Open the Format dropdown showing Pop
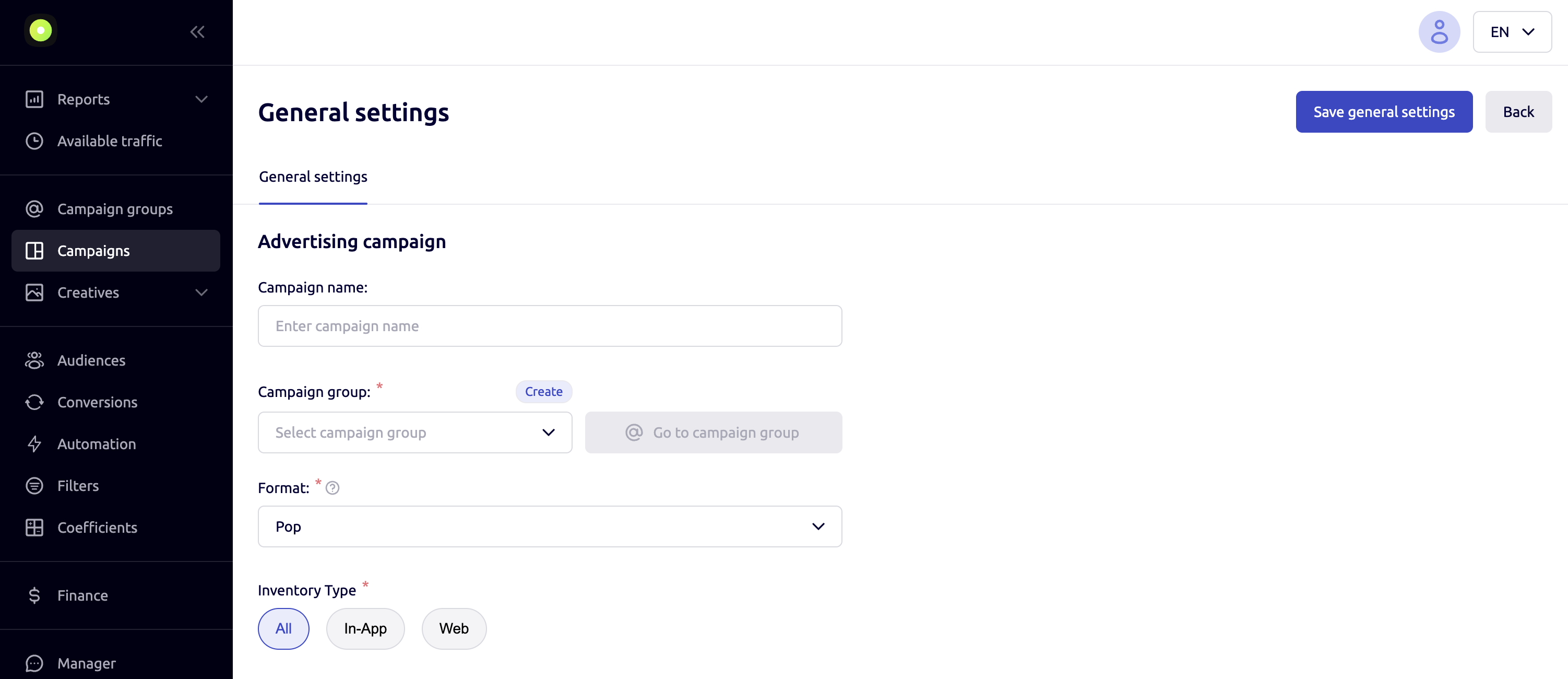The height and width of the screenshot is (679, 1568). click(549, 526)
